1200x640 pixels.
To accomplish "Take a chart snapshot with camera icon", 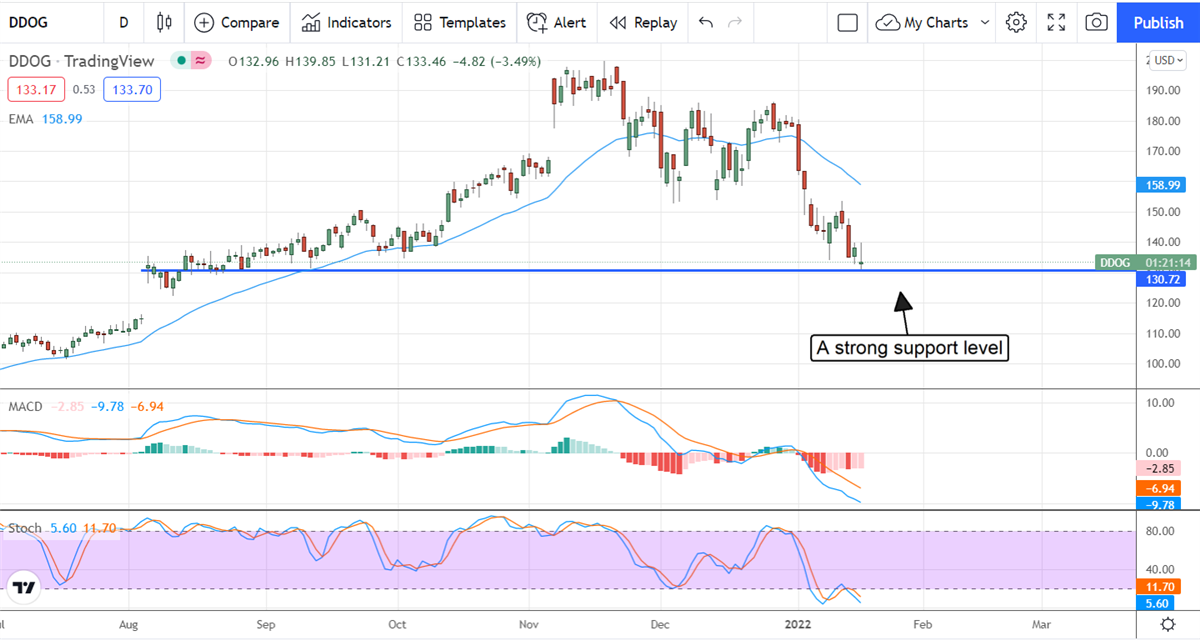I will (1096, 22).
